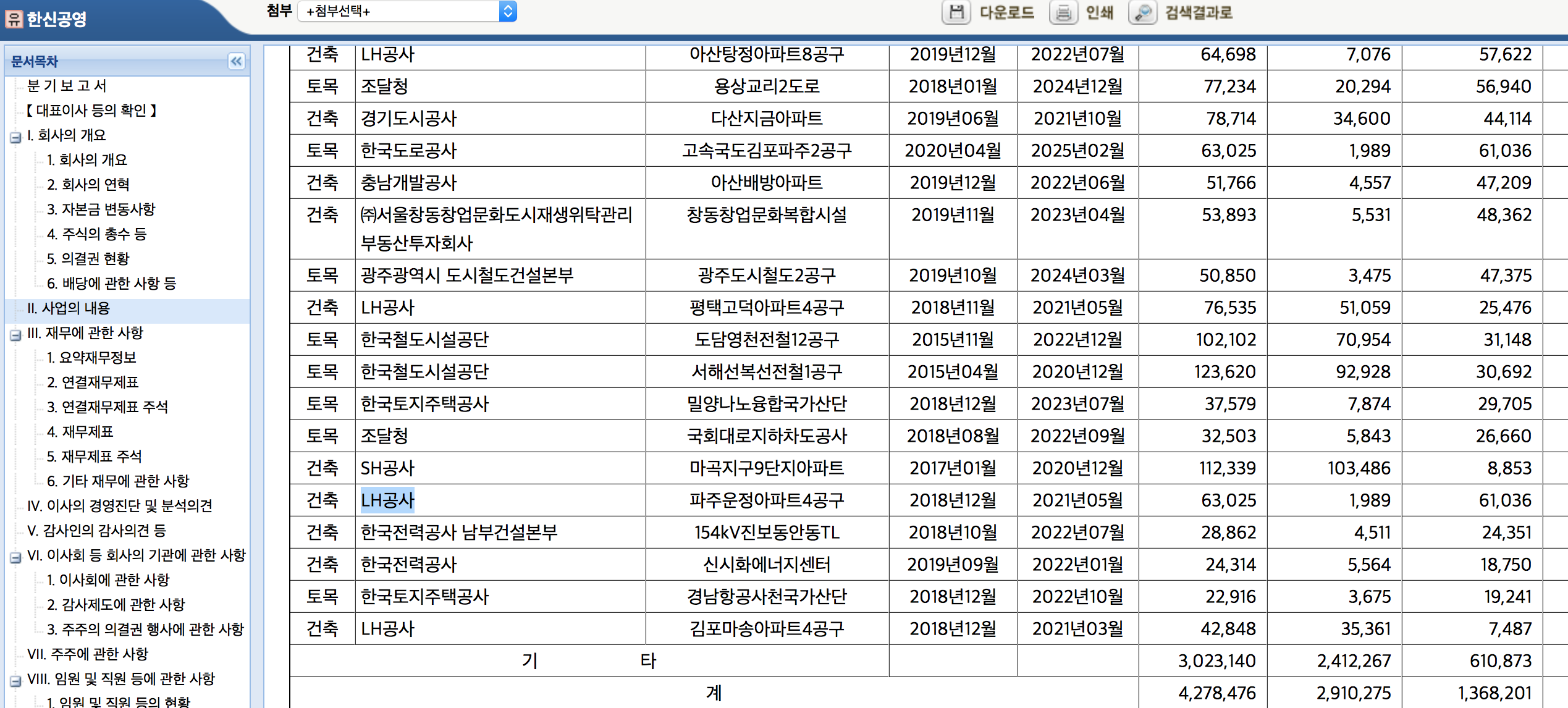Open 5. 재무제표 주석

[x=95, y=457]
